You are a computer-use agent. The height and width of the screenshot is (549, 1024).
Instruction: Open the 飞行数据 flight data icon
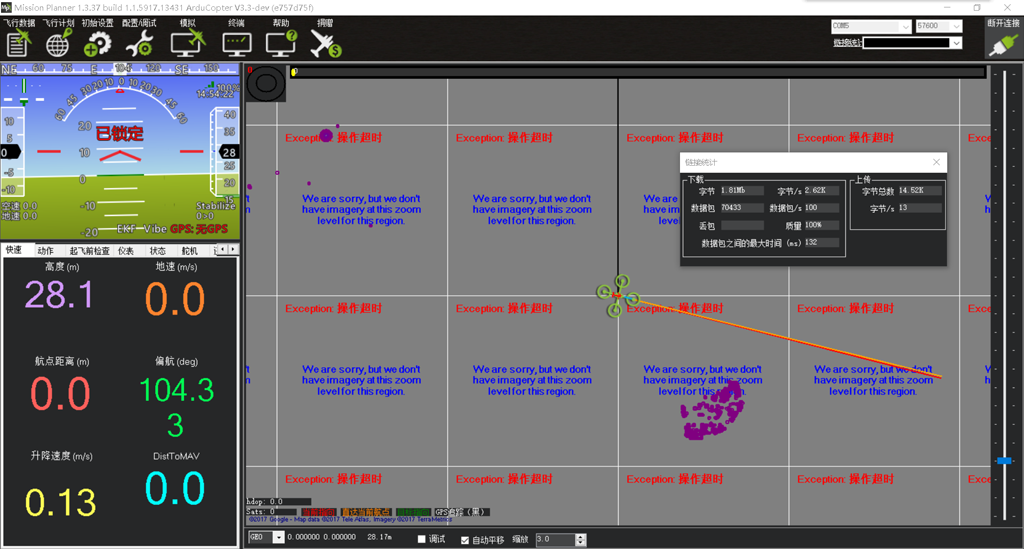click(x=19, y=42)
